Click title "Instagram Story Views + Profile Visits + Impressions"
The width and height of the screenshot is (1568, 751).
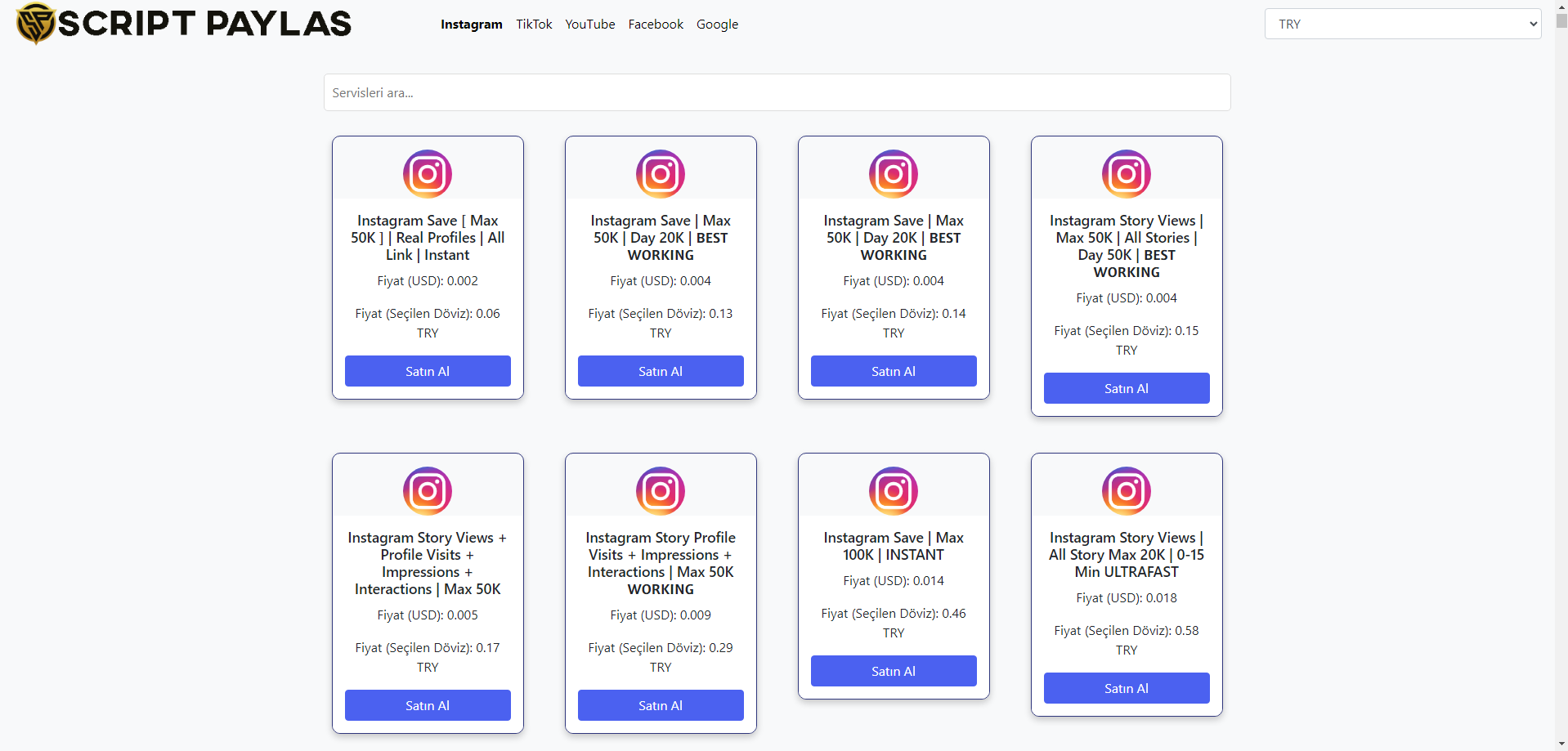click(x=428, y=563)
